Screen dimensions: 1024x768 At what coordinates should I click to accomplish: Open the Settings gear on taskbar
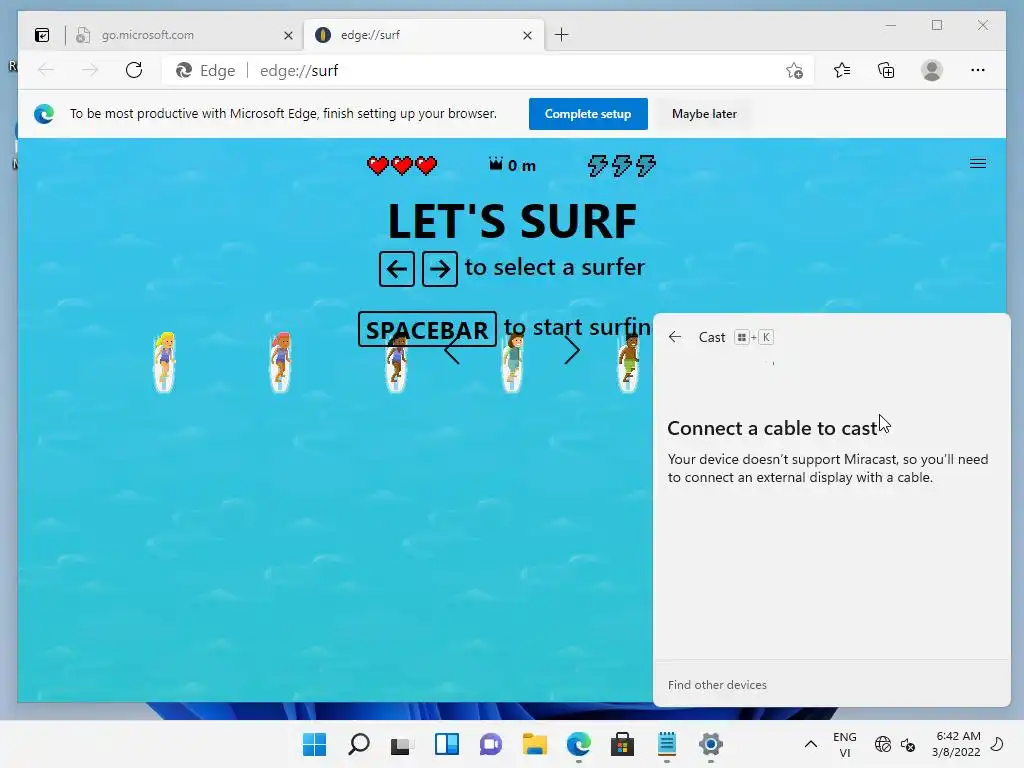pyautogui.click(x=711, y=744)
